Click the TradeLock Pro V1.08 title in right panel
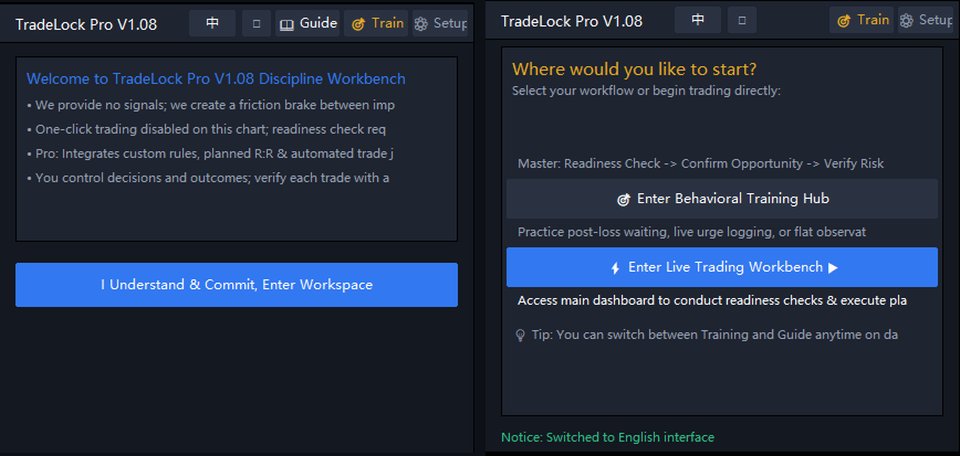The width and height of the screenshot is (960, 456). coord(572,21)
